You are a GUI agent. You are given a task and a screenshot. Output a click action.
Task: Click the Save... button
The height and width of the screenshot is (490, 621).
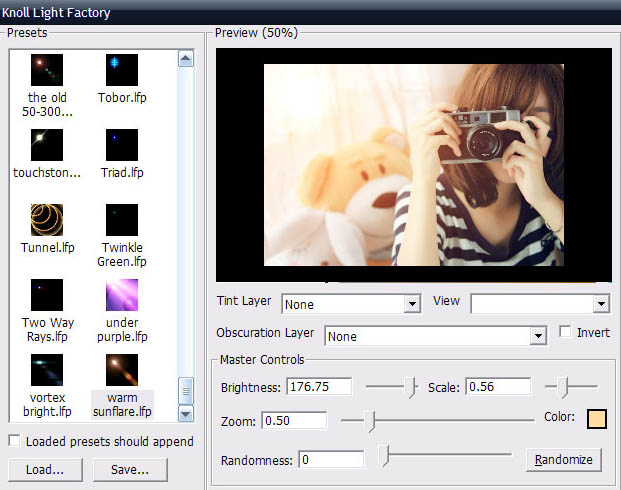pyautogui.click(x=130, y=470)
